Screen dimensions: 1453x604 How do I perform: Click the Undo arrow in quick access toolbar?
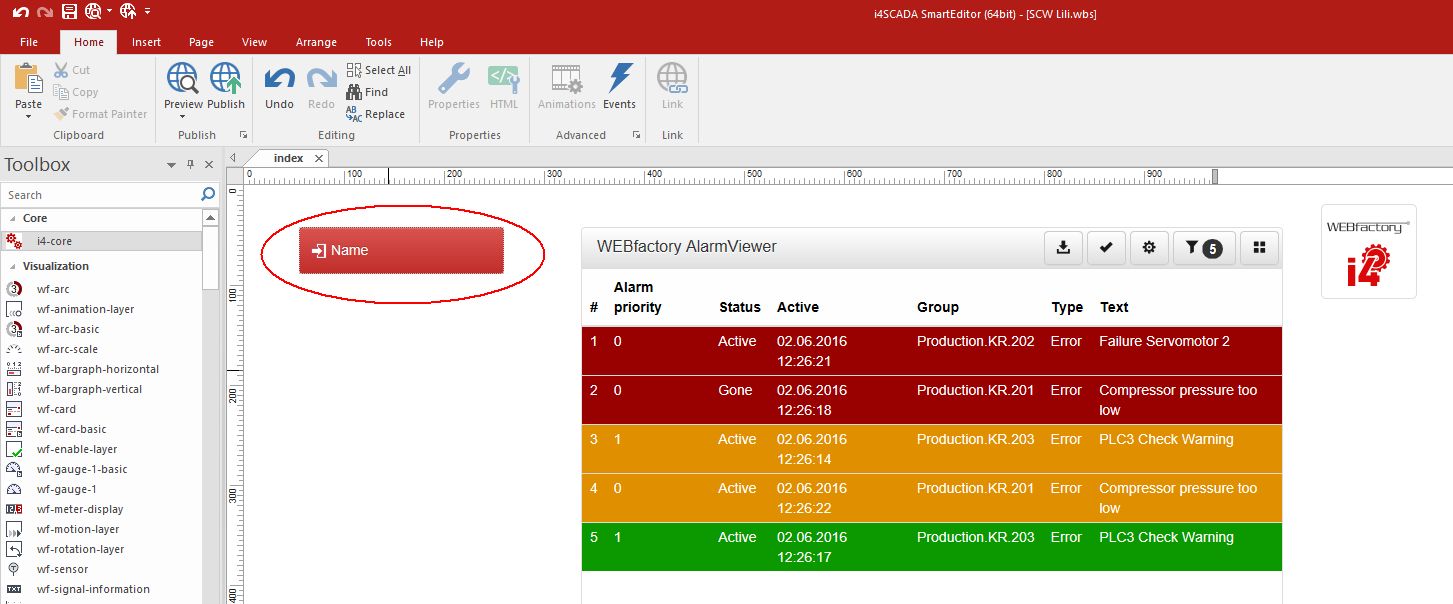(x=20, y=12)
